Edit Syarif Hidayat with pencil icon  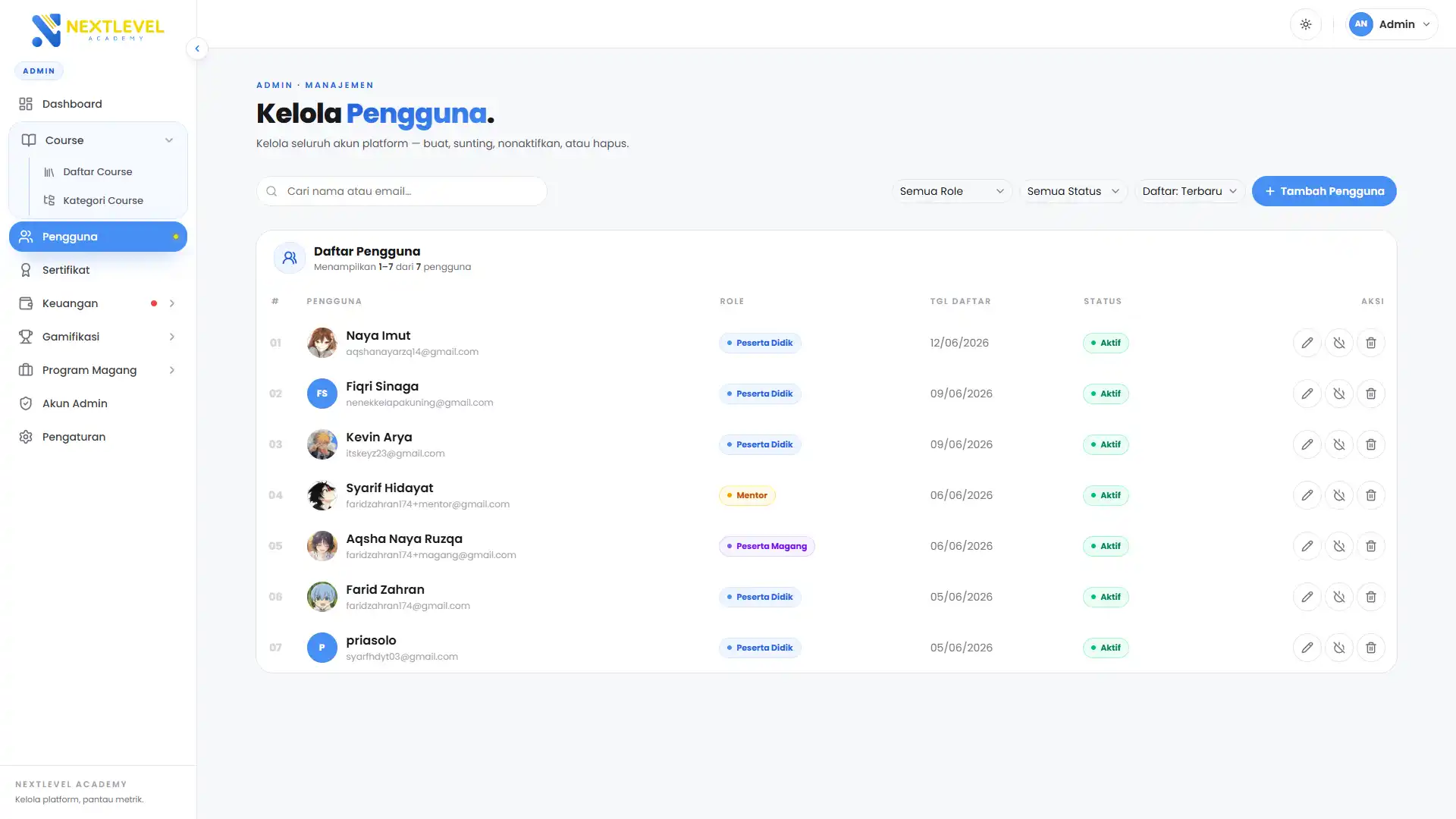[x=1307, y=495]
